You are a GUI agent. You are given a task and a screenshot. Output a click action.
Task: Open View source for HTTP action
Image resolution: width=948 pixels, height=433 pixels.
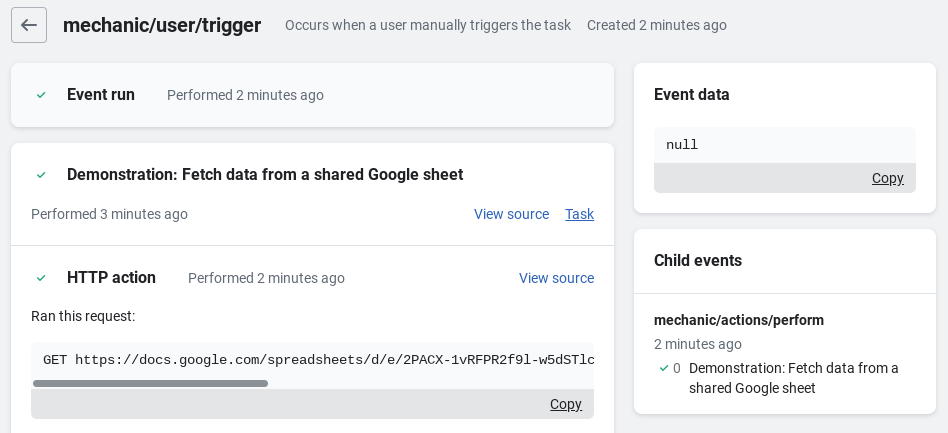556,278
